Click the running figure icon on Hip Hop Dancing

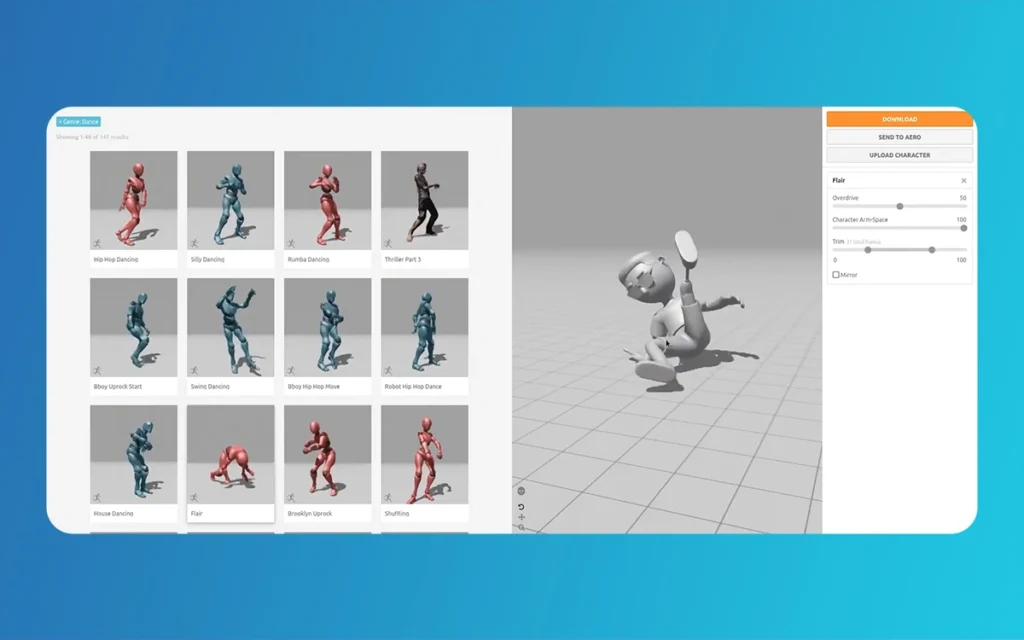click(96, 243)
